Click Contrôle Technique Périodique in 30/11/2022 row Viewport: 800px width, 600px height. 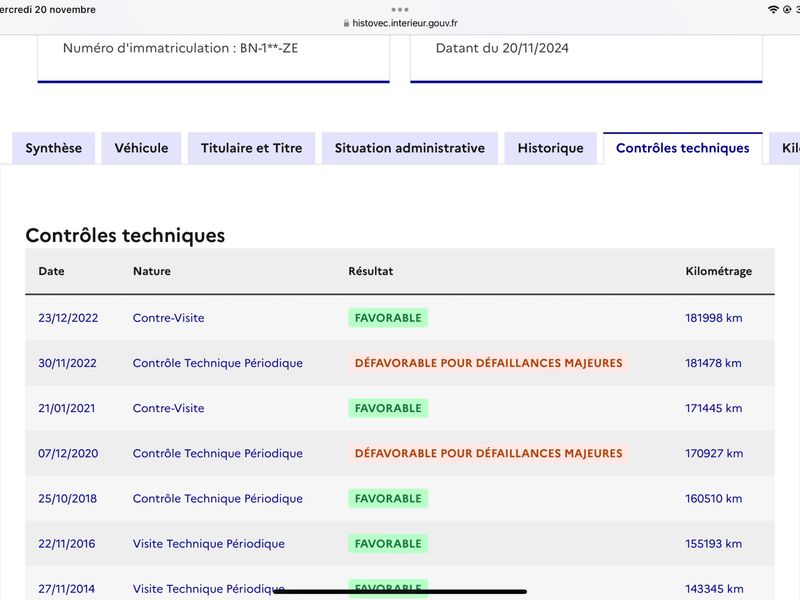(x=218, y=363)
